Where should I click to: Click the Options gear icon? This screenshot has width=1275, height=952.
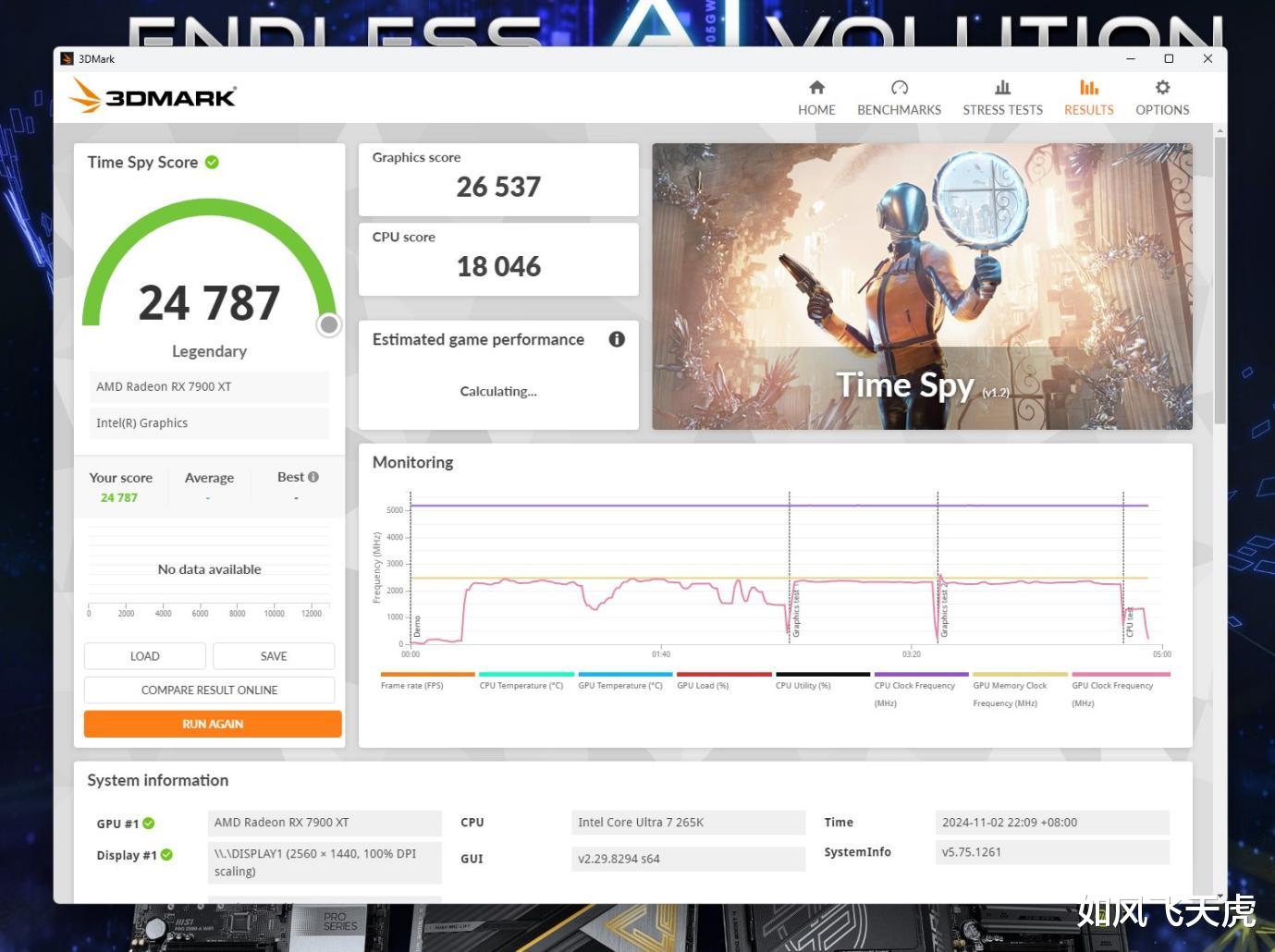(1162, 88)
